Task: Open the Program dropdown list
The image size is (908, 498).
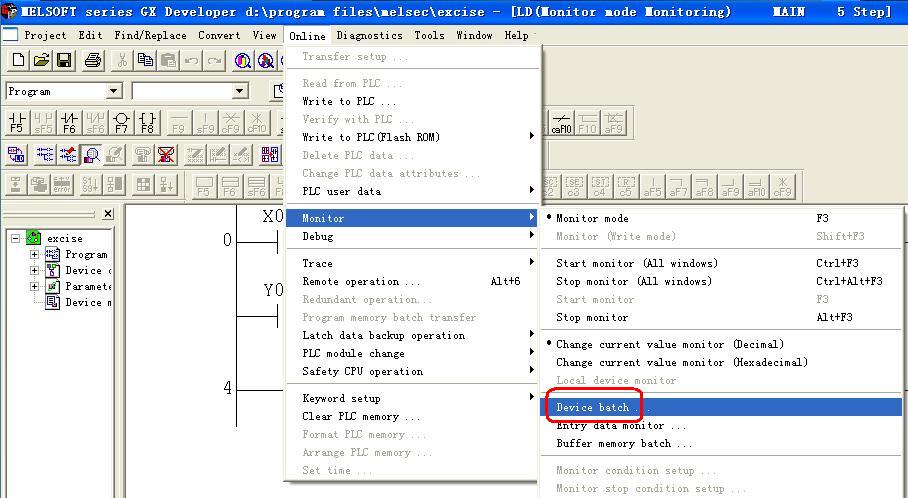Action: coord(113,91)
